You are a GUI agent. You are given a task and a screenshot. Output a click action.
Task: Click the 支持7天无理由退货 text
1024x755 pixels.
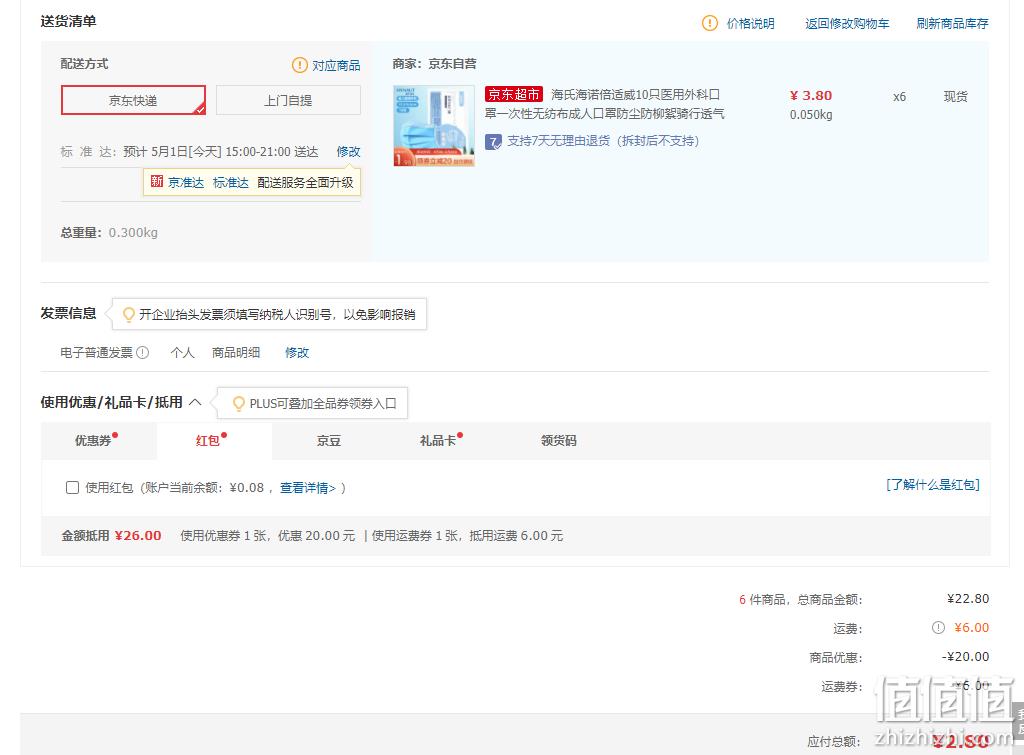[x=603, y=140]
